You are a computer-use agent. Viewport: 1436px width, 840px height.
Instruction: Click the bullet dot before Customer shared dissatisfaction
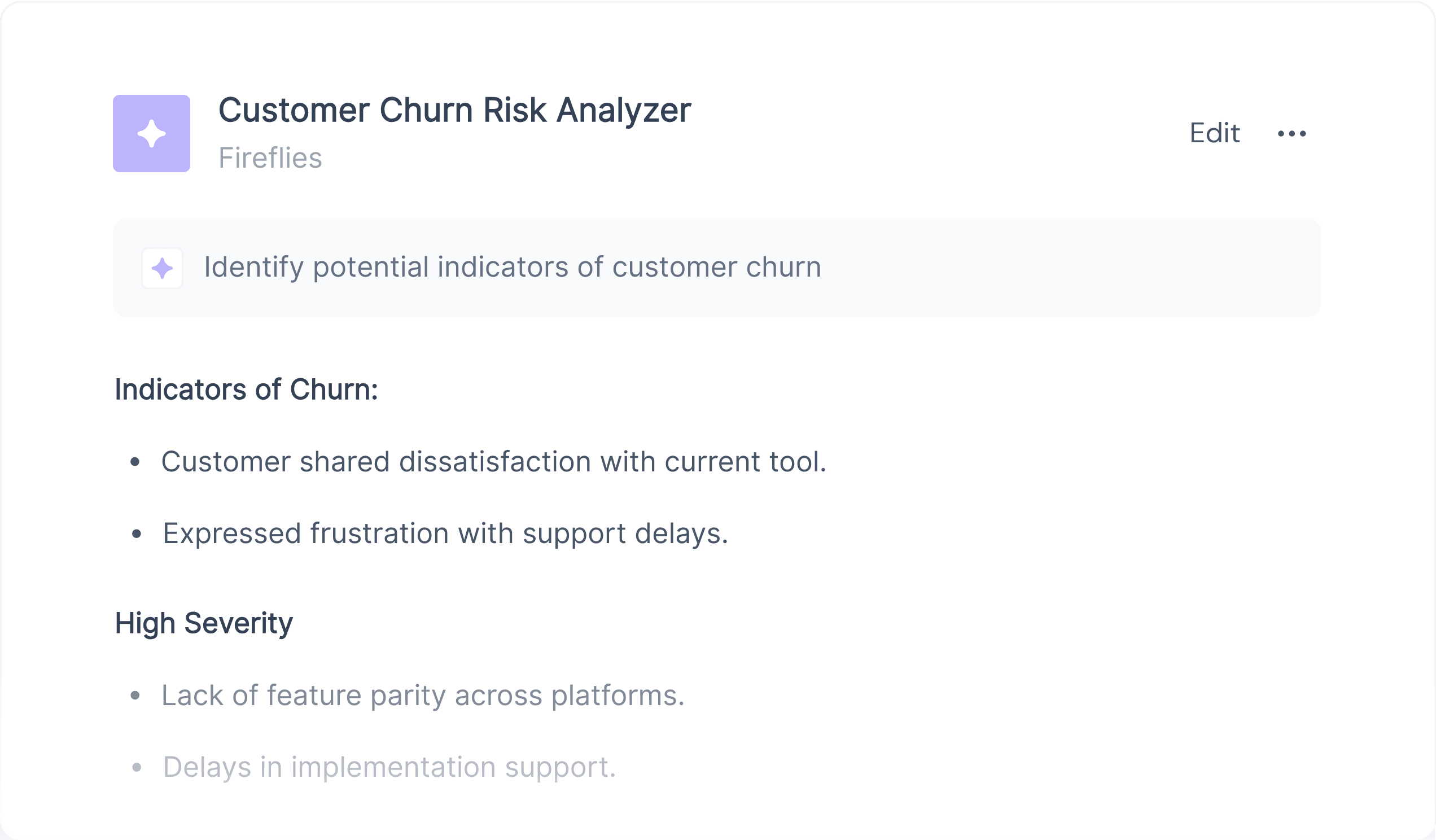pyautogui.click(x=135, y=462)
